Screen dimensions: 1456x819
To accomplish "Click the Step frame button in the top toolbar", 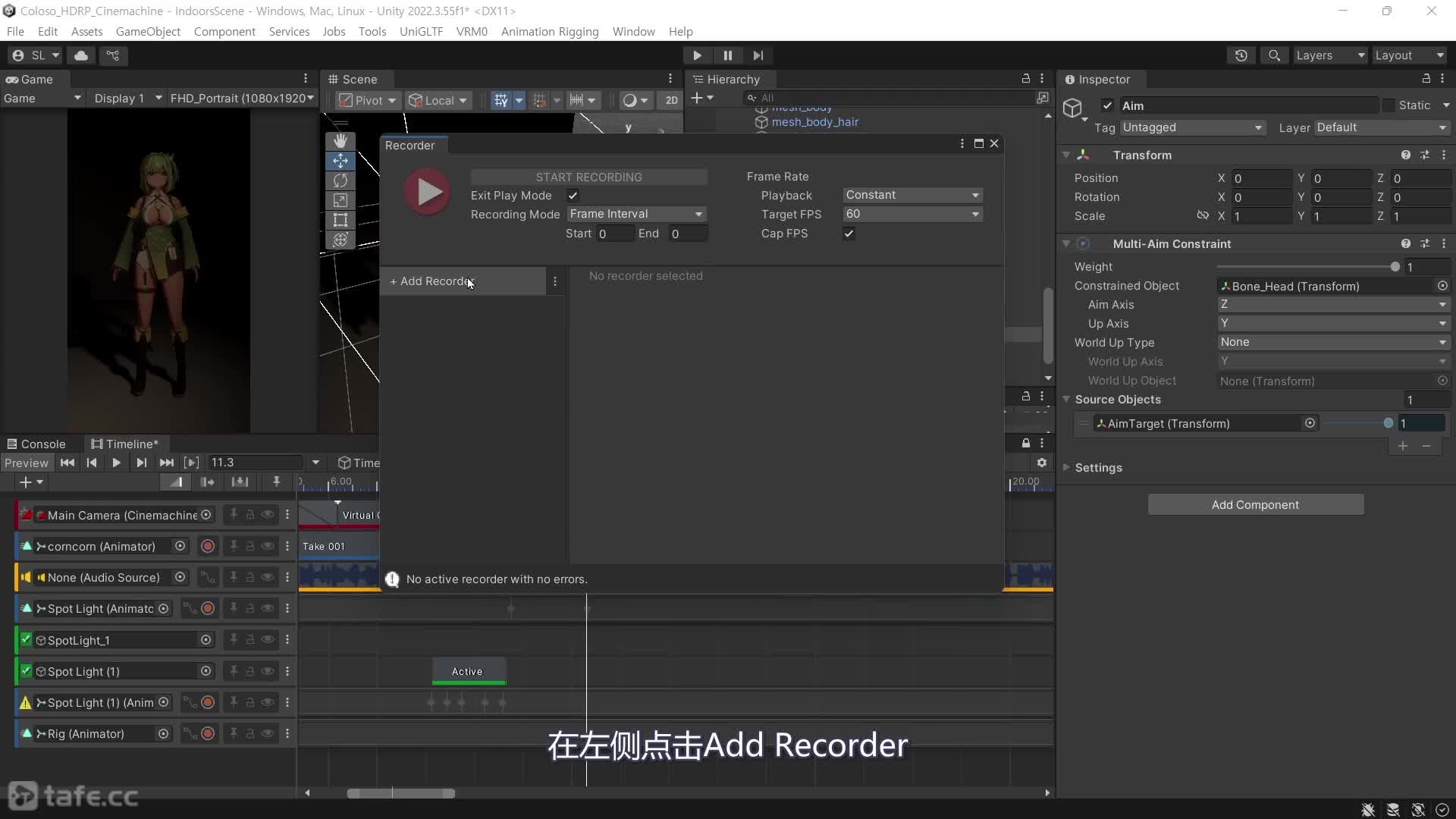I will pos(758,55).
